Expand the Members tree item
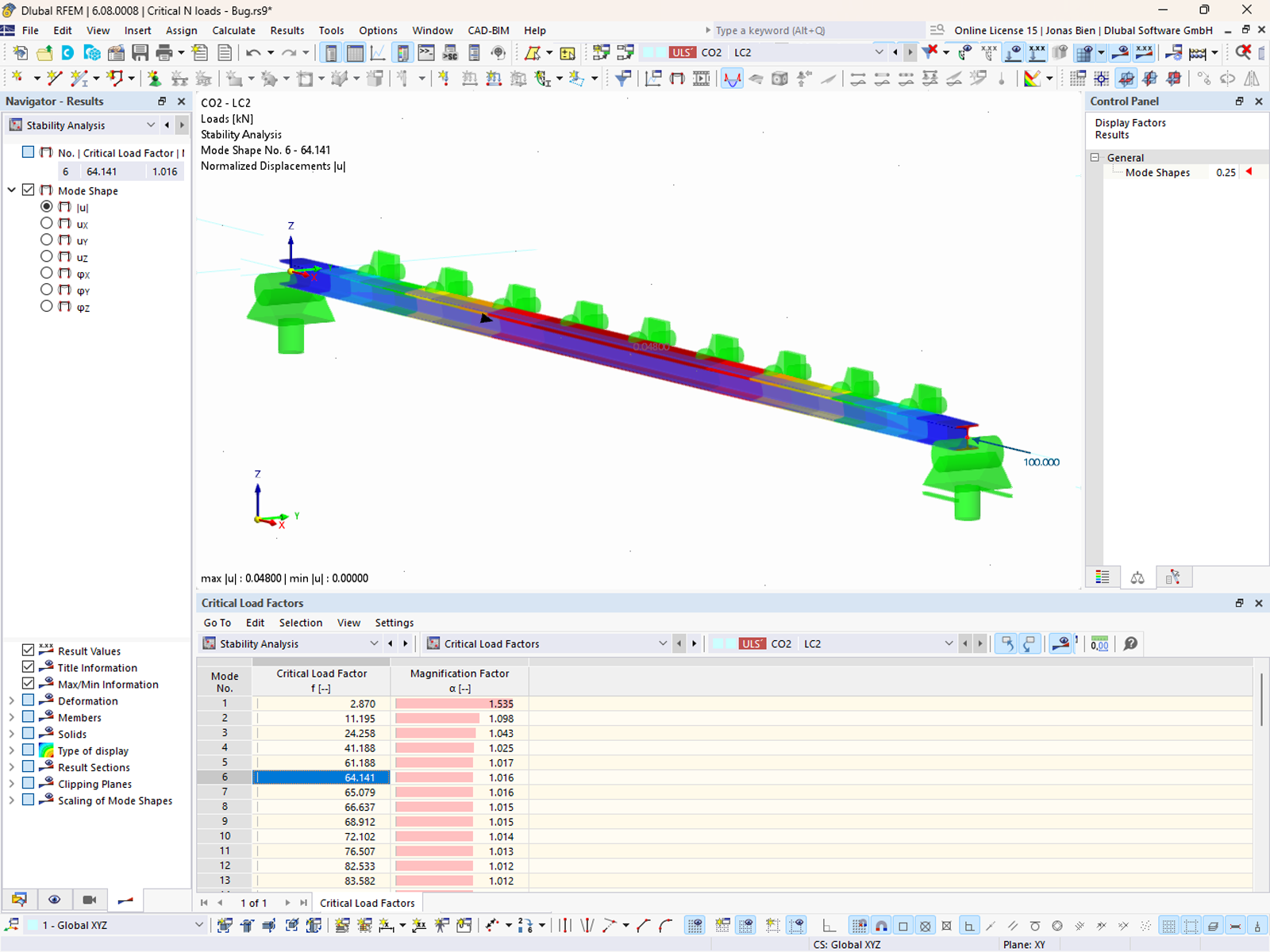The width and height of the screenshot is (1270, 952). pyautogui.click(x=12, y=717)
